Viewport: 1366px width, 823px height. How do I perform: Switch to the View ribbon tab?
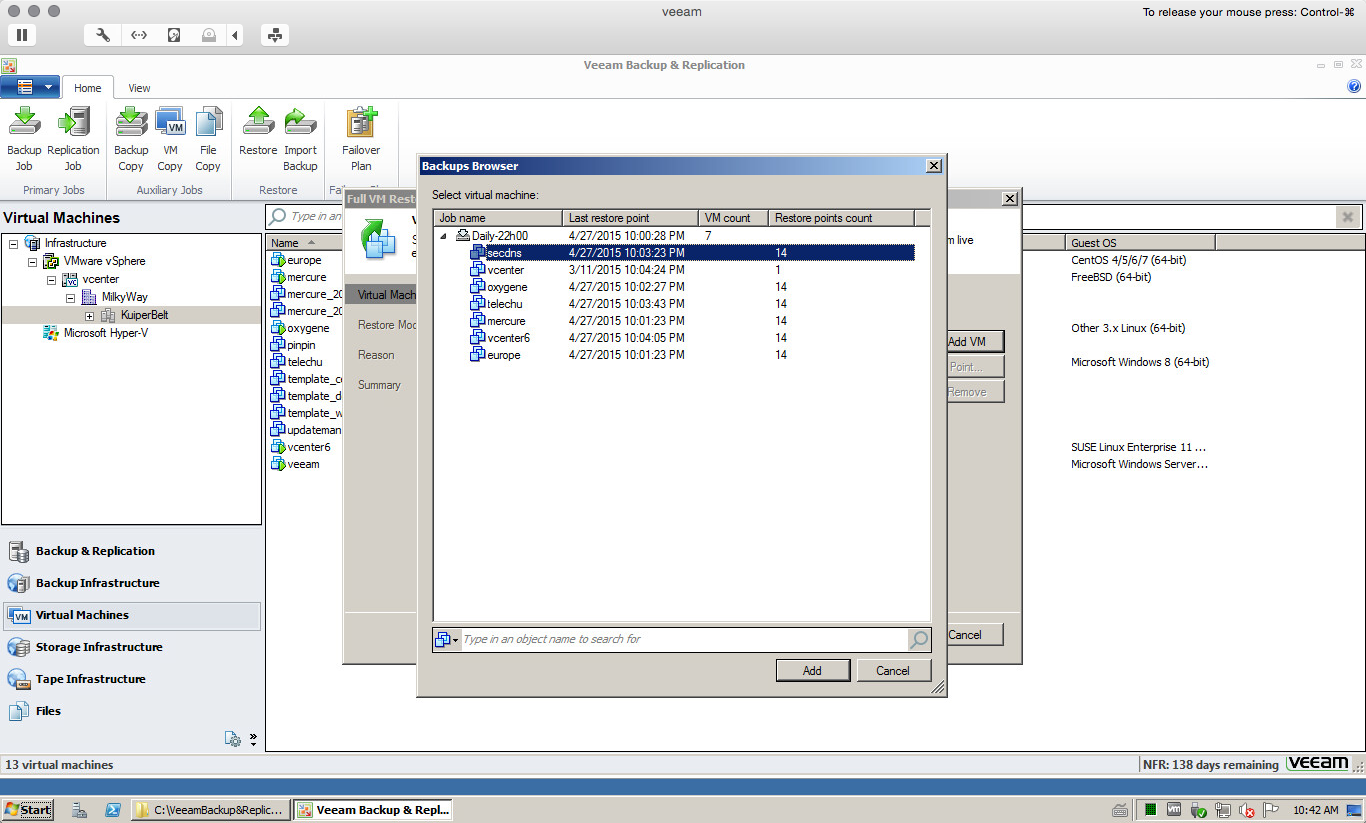[139, 88]
